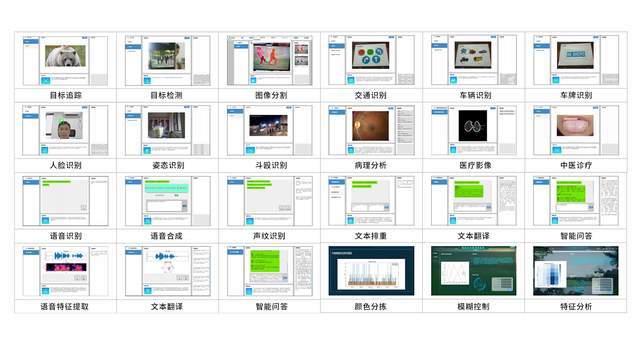This screenshot has height=360, width=640.
Task: Select the 颜色分拣 caption
Action: click(370, 307)
